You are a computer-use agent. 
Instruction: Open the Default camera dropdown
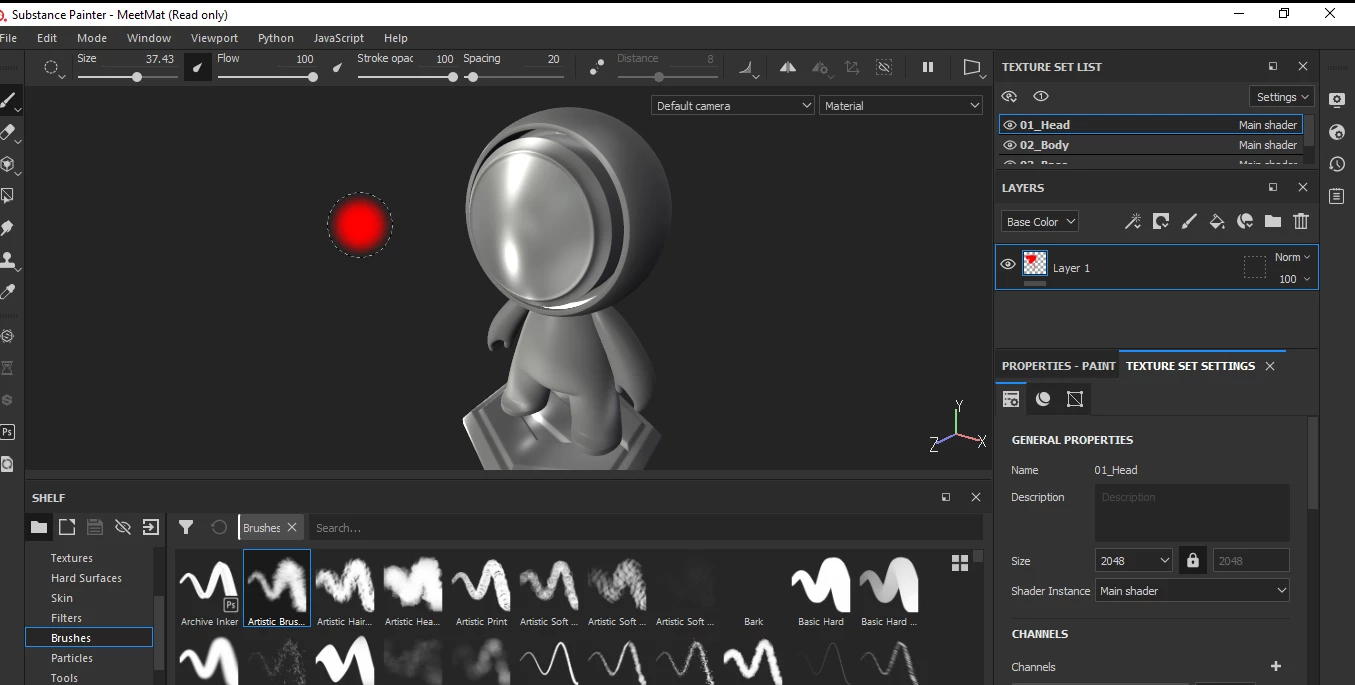733,105
